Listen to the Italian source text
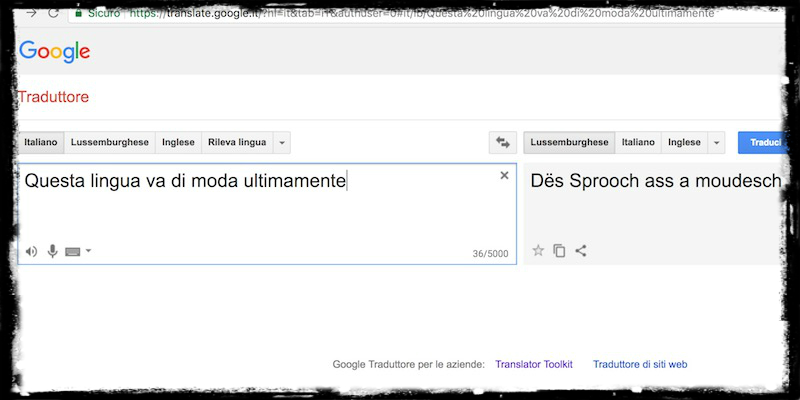800x400 pixels. pyautogui.click(x=31, y=251)
